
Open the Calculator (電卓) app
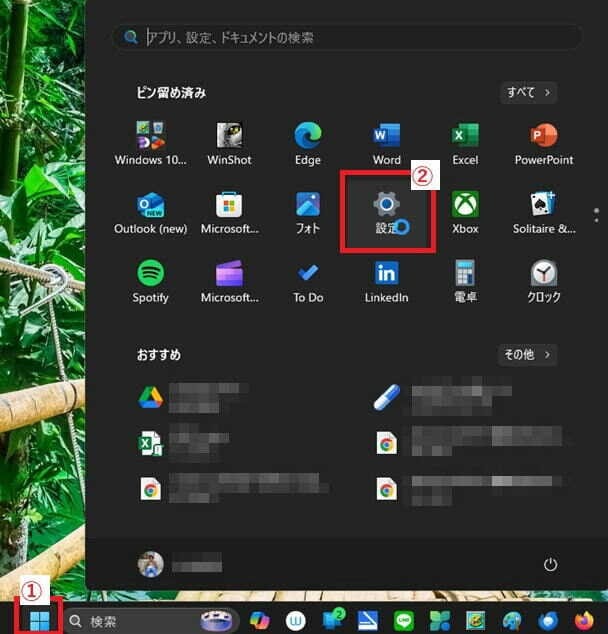pyautogui.click(x=465, y=278)
